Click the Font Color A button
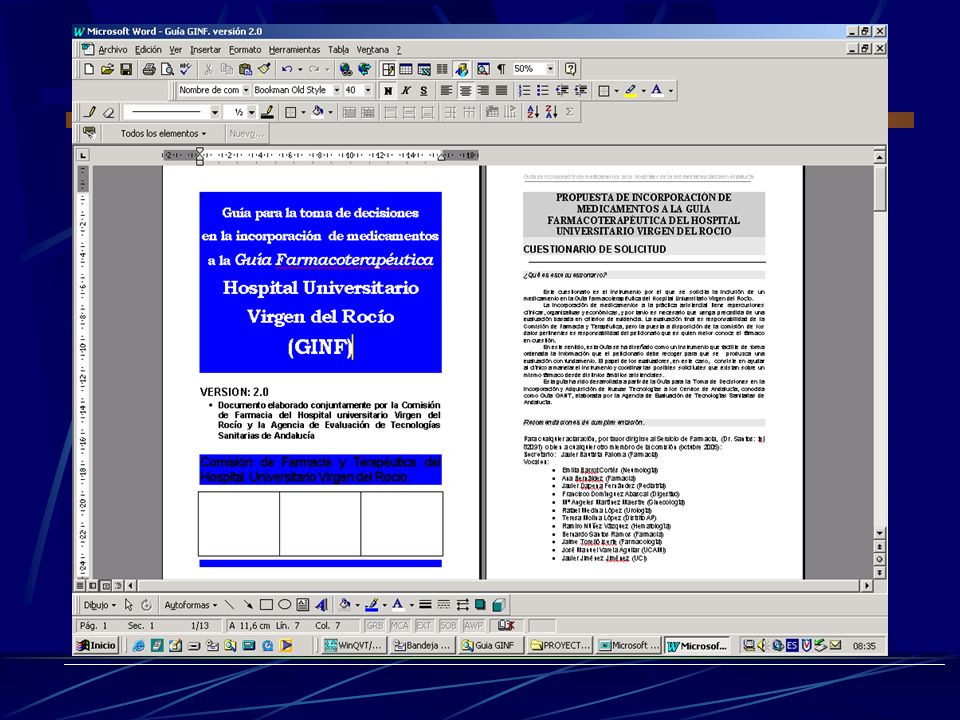 click(x=656, y=91)
